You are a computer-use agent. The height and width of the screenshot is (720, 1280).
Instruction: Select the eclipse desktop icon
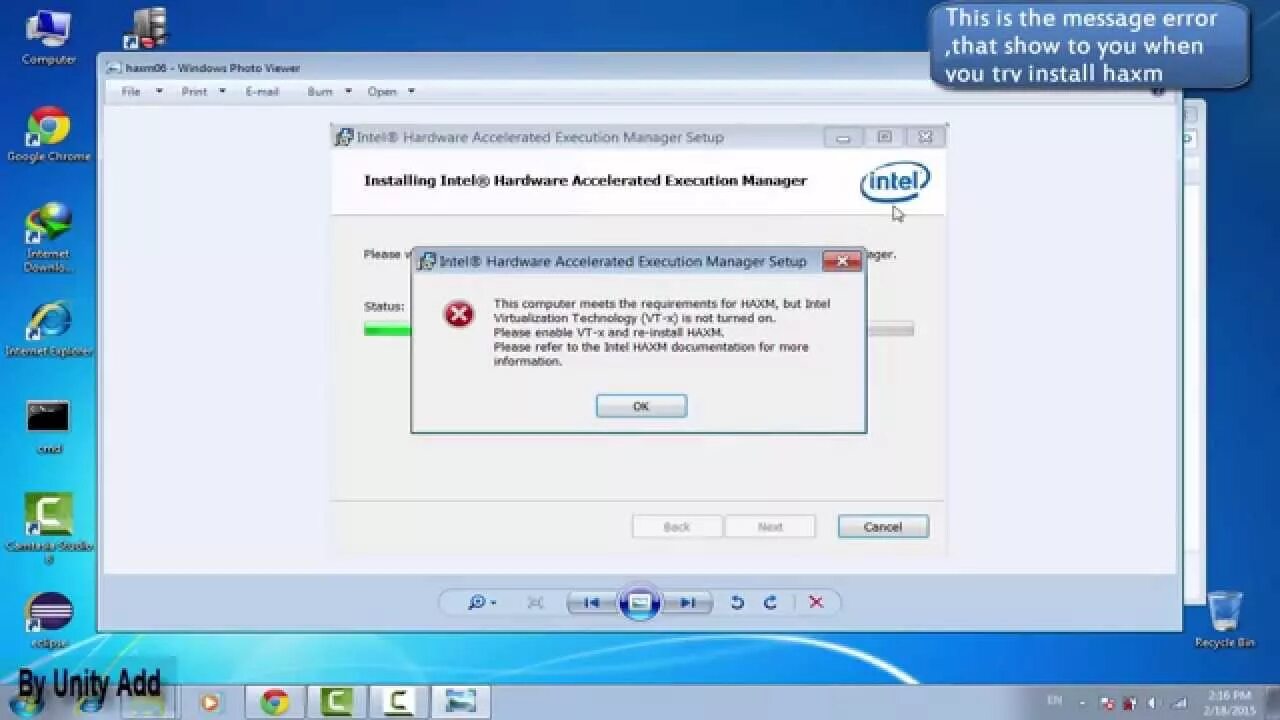coord(49,620)
